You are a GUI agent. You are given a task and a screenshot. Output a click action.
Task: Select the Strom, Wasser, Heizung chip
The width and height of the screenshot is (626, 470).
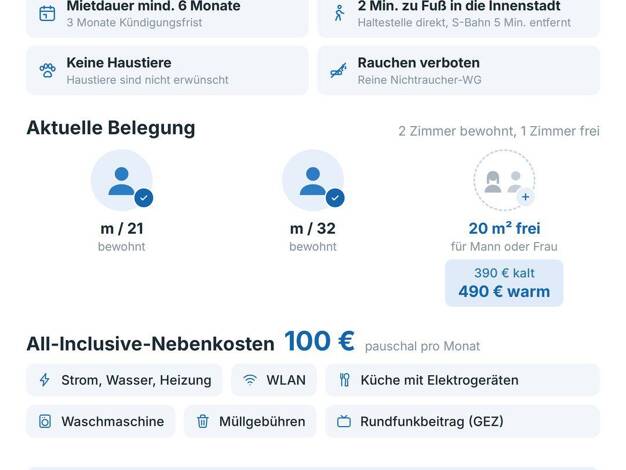click(x=124, y=380)
